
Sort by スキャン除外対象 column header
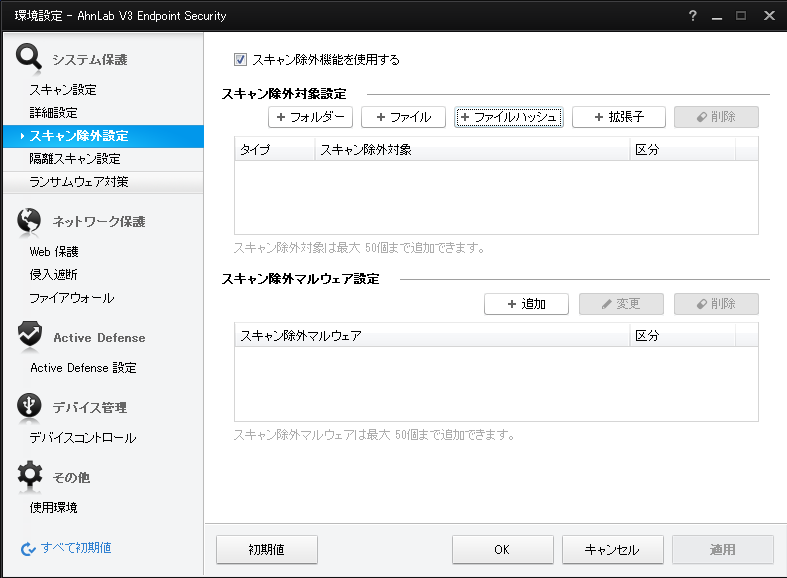(x=472, y=150)
